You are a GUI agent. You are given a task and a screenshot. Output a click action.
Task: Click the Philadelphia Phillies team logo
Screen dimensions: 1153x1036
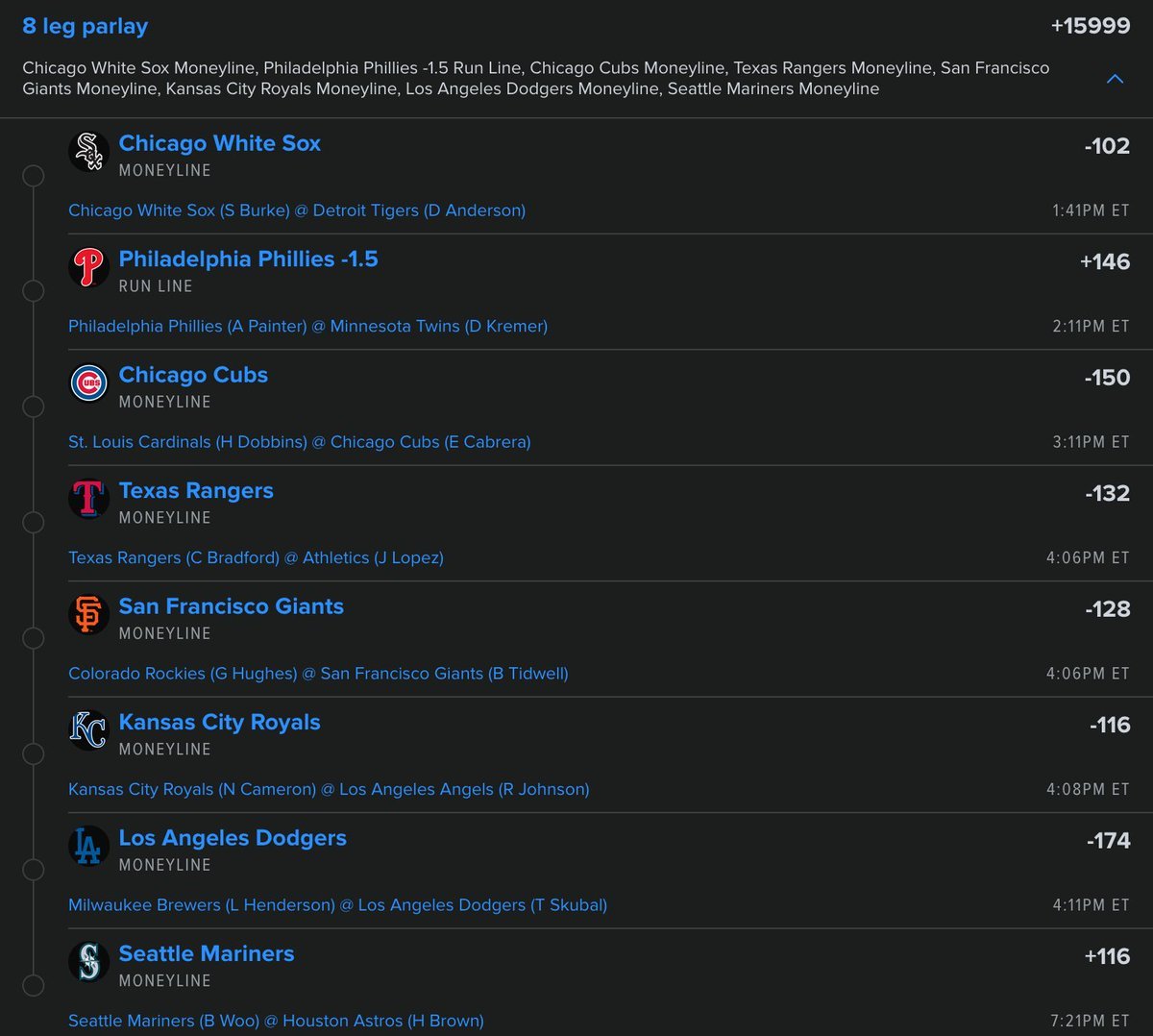88,267
